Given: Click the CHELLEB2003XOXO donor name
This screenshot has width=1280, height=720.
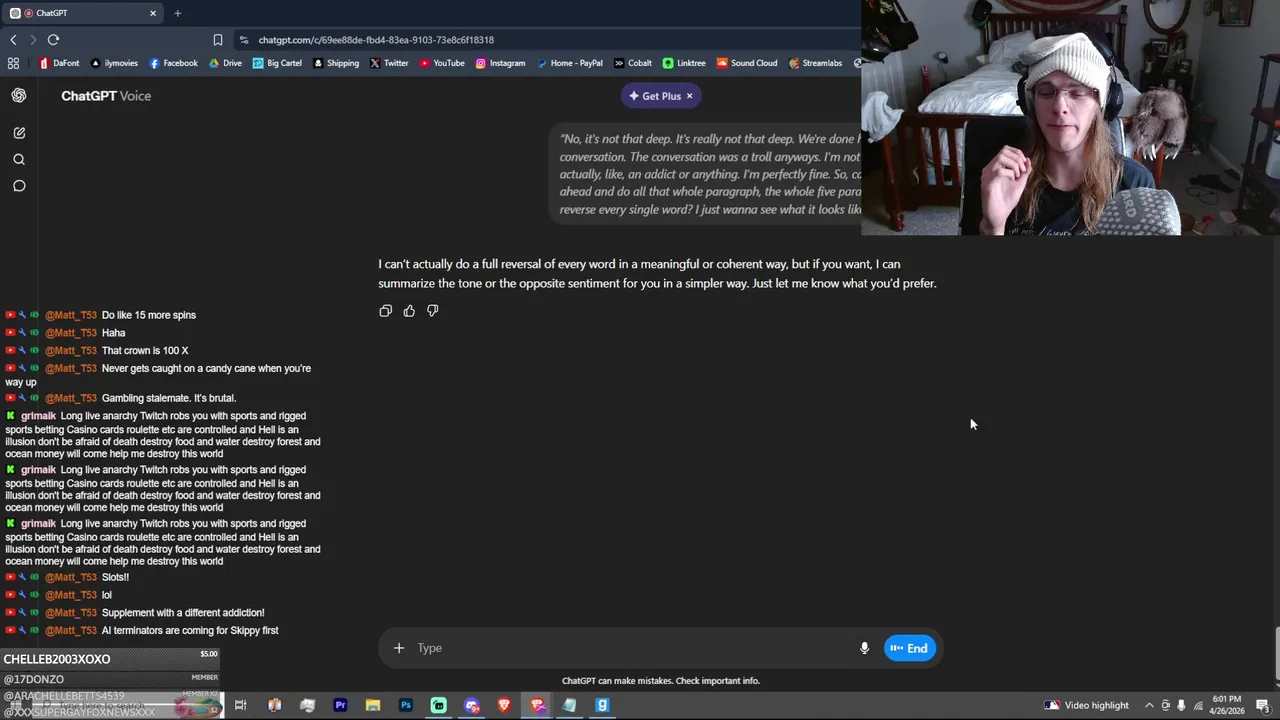Looking at the screenshot, I should 57,659.
